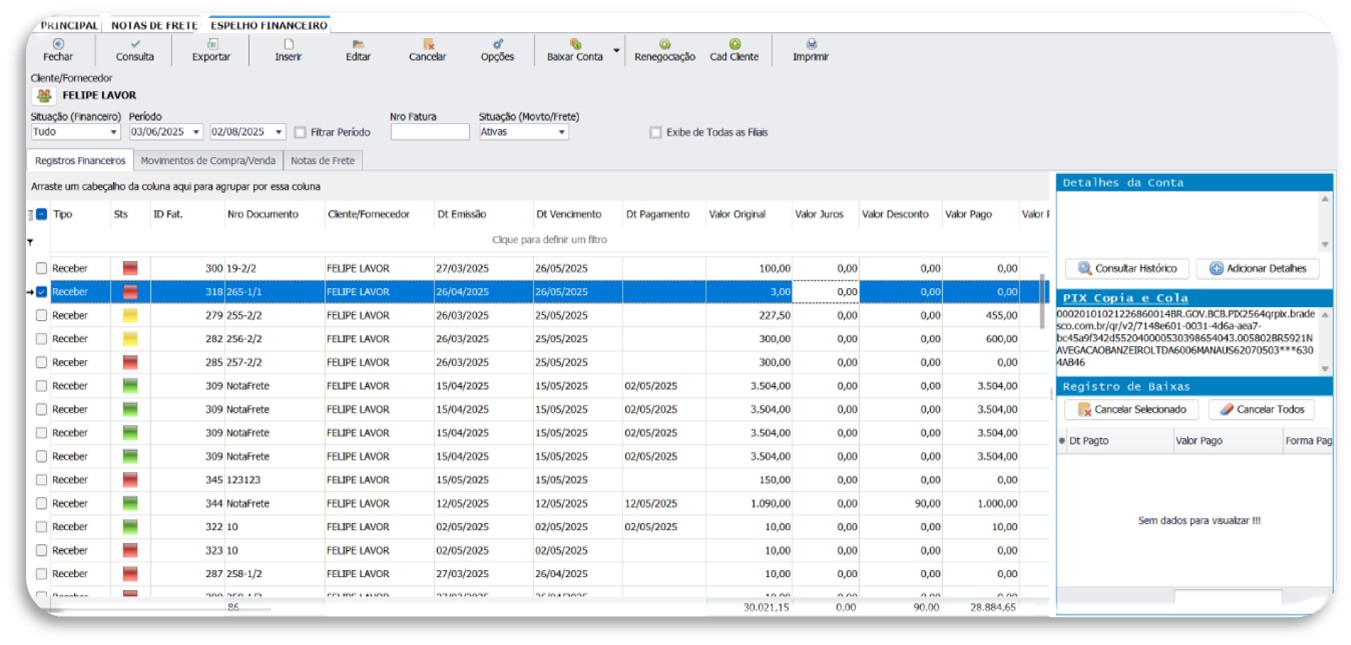Click the Nro Fatura input field

tap(429, 132)
